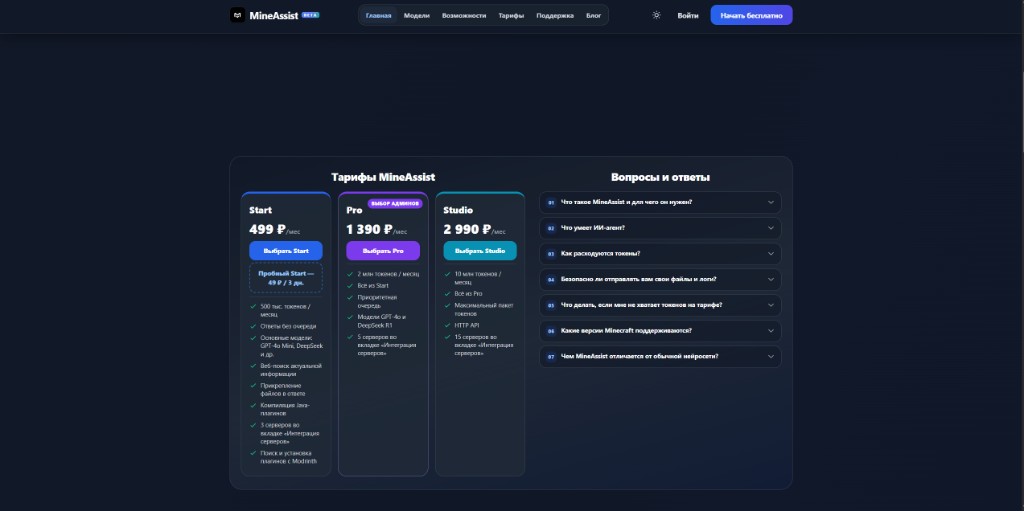Expand 'Что такое MineAssist и для чего он нужен?'

pos(660,202)
